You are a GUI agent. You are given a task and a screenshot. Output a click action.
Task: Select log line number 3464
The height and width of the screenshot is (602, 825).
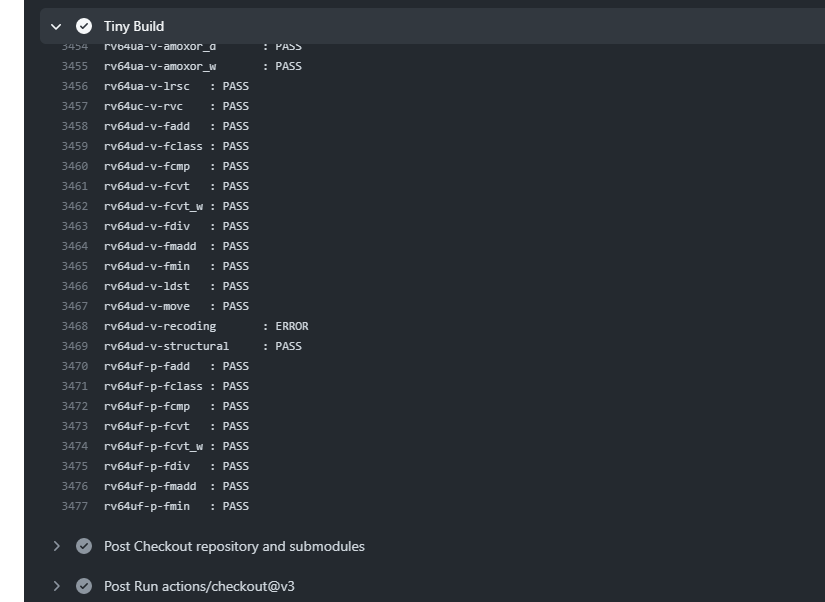(x=75, y=246)
